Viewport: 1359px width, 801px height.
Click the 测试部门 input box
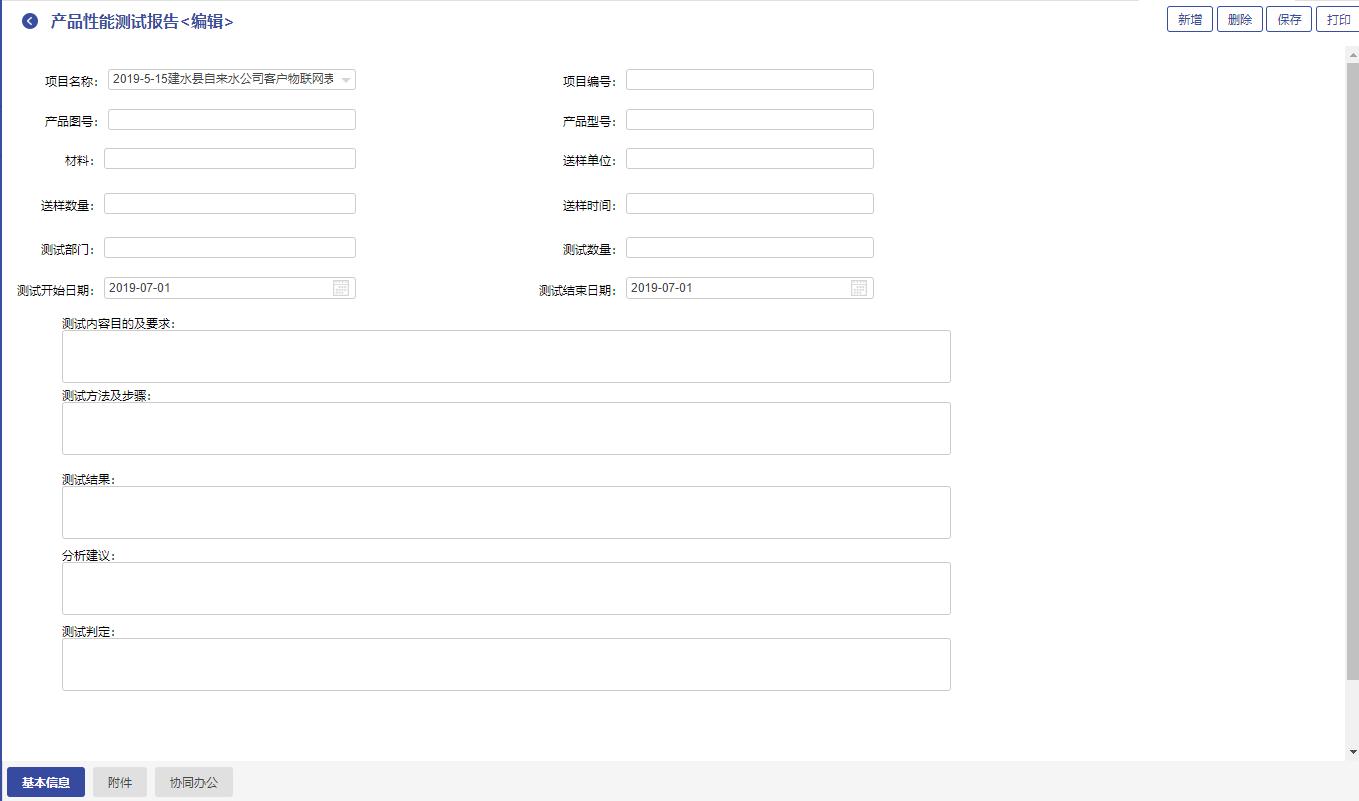(229, 248)
